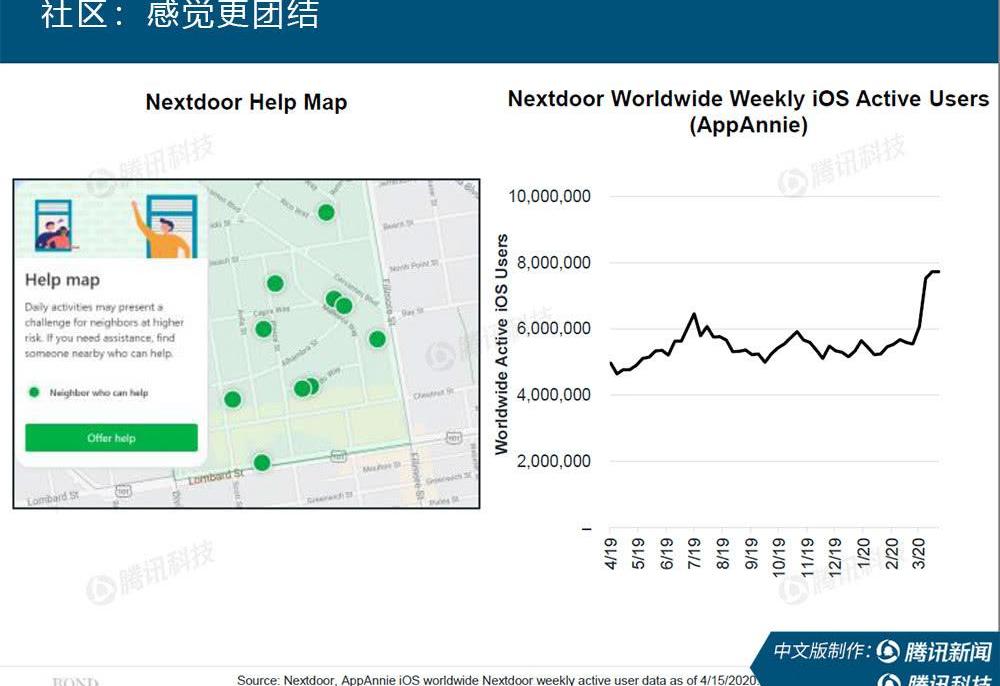Click the 101 shield beside Lombard St label at bottom left
Screen dimensions: 1000x686
122,491
